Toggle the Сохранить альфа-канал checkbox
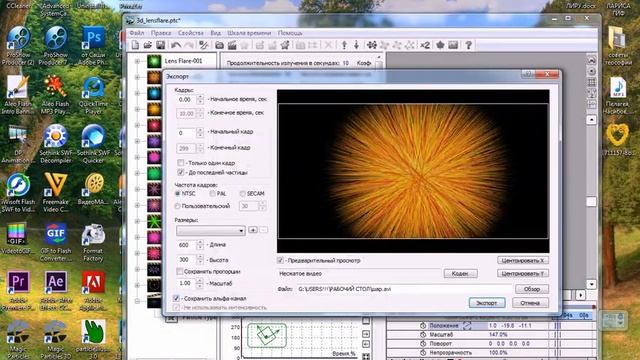 pos(176,298)
